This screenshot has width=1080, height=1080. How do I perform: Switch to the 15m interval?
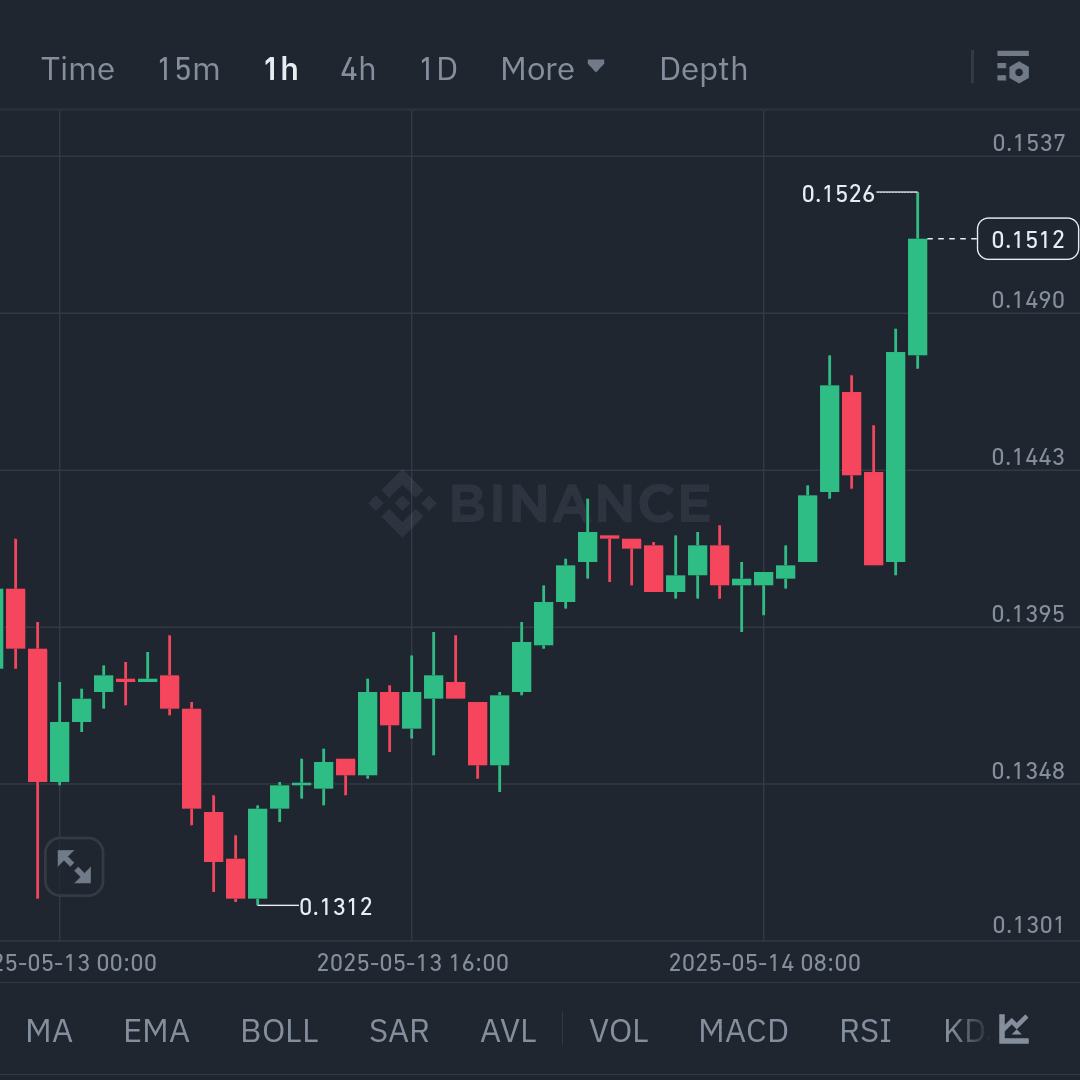pos(189,69)
